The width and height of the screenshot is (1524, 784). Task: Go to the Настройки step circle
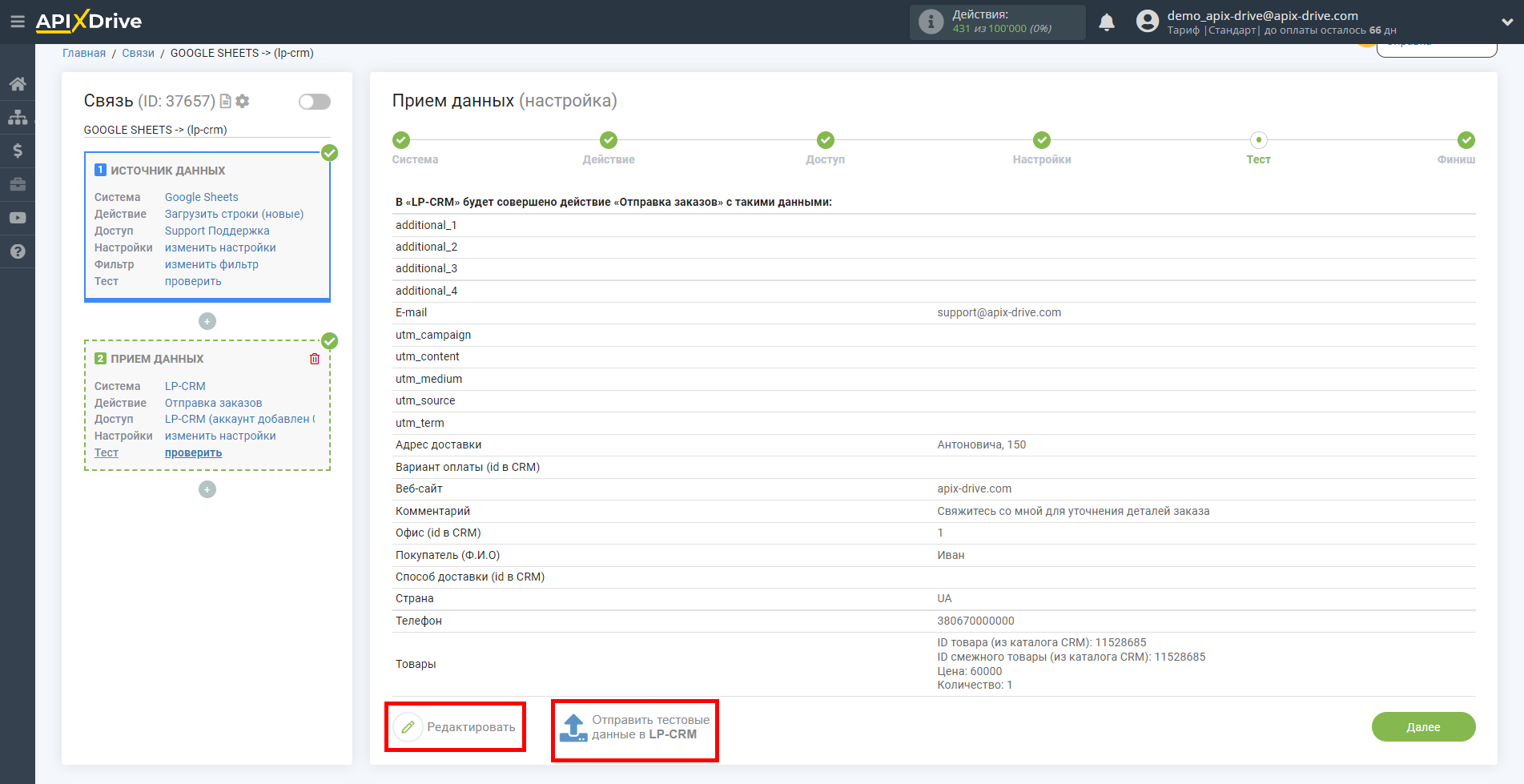click(x=1042, y=140)
